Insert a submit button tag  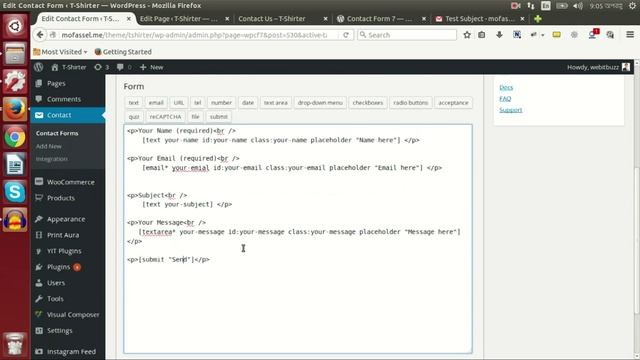tap(219, 117)
